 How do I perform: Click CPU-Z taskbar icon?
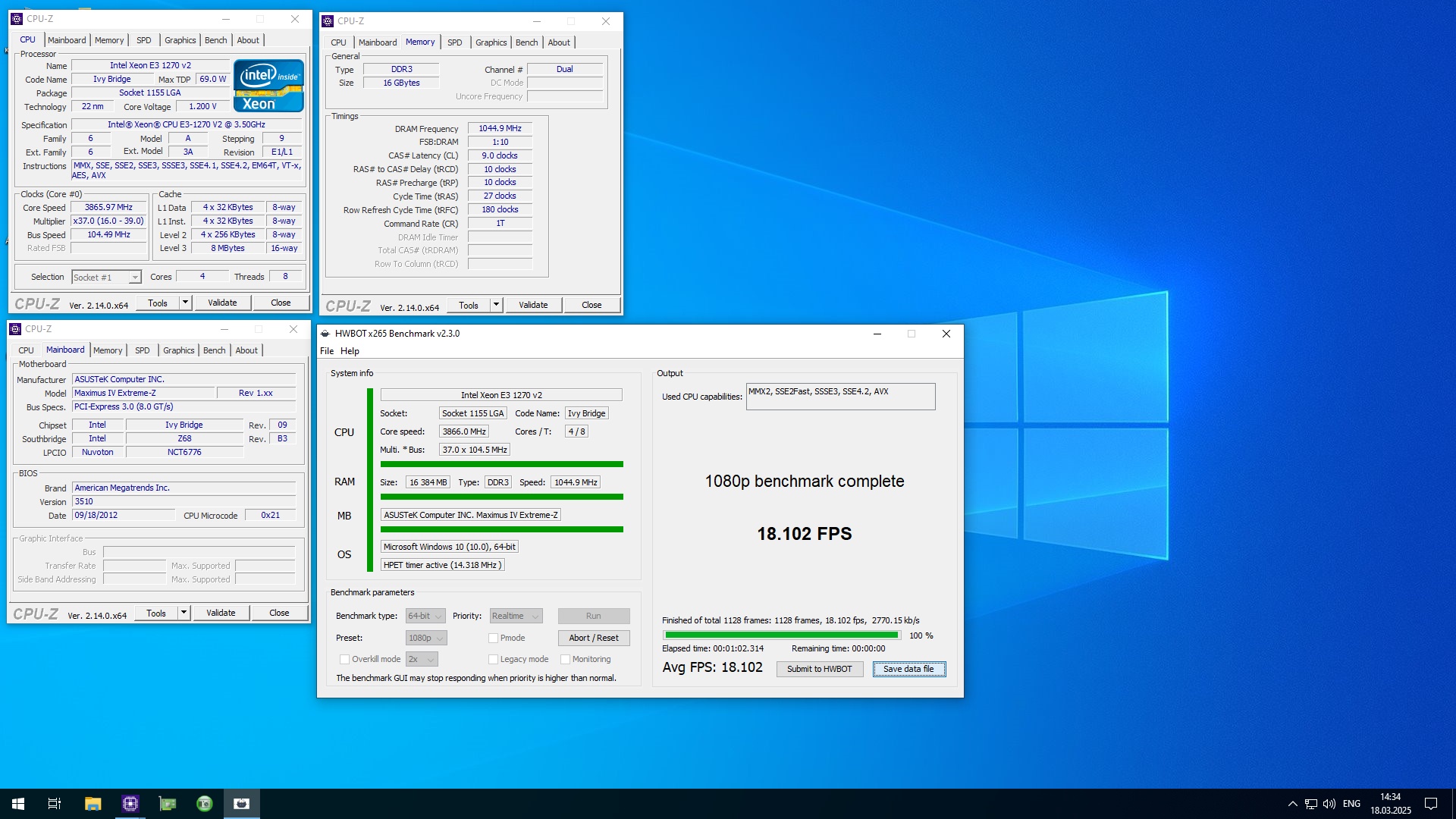coord(130,804)
